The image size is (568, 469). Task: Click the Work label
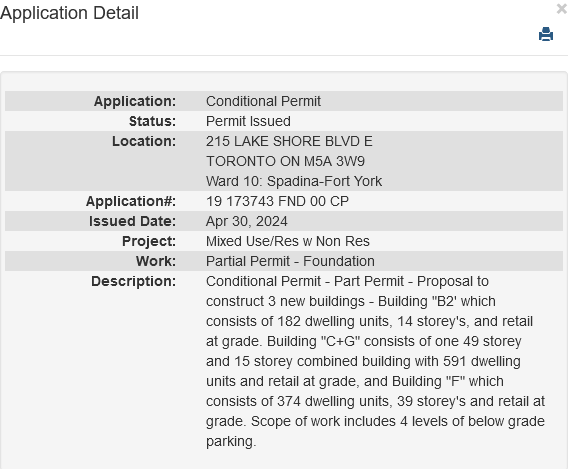coord(156,261)
